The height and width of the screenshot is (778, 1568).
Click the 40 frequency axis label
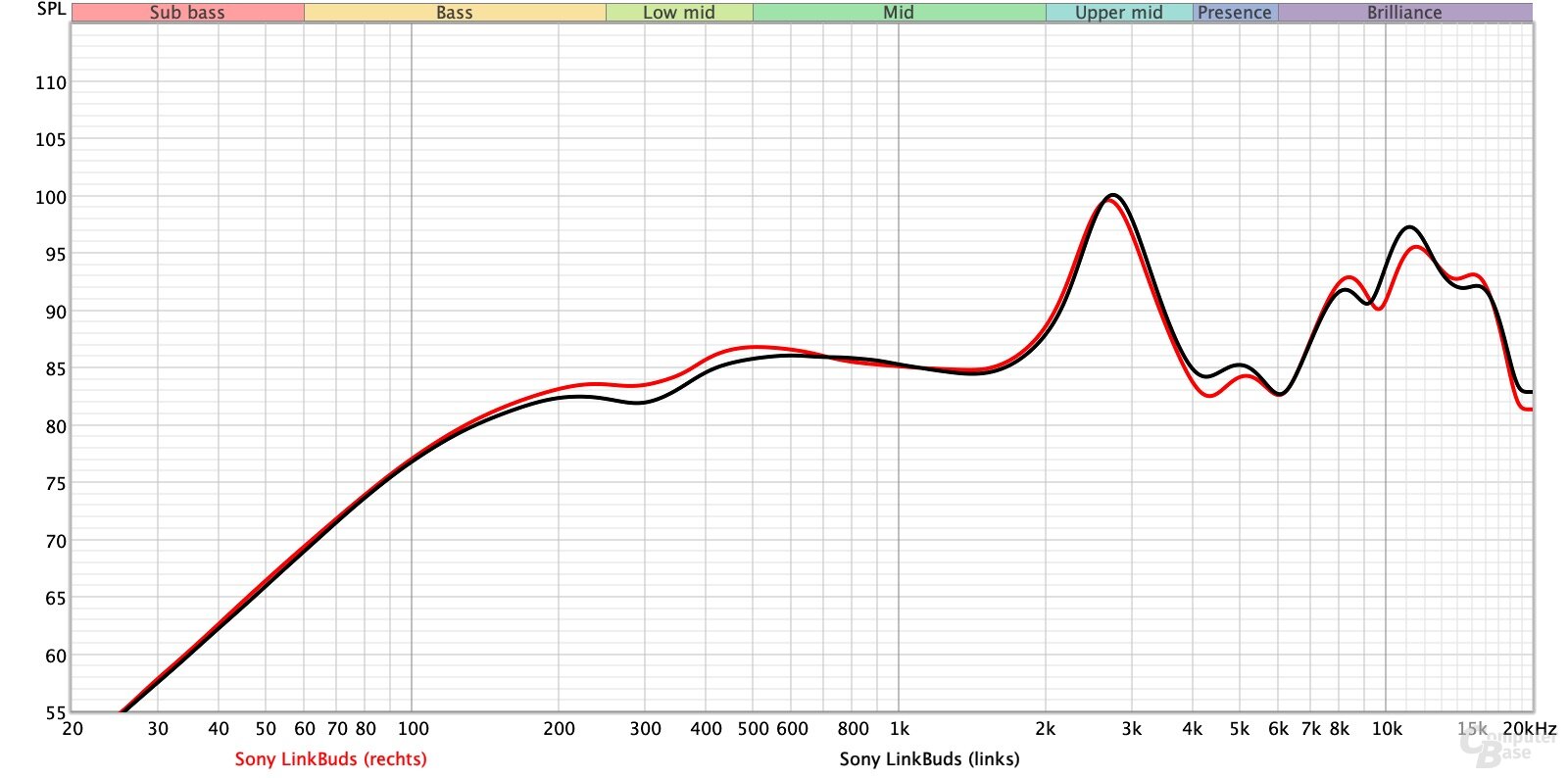219,729
